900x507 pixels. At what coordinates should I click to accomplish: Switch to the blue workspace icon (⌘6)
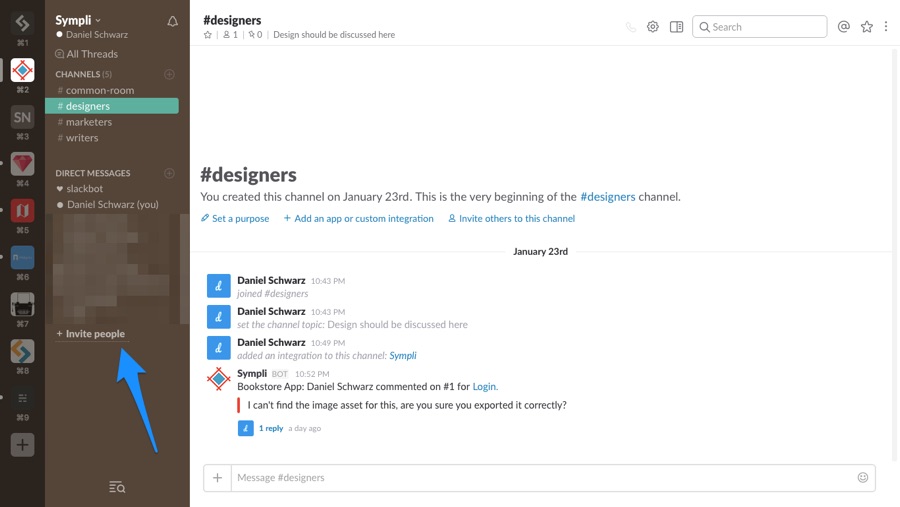[x=22, y=258]
